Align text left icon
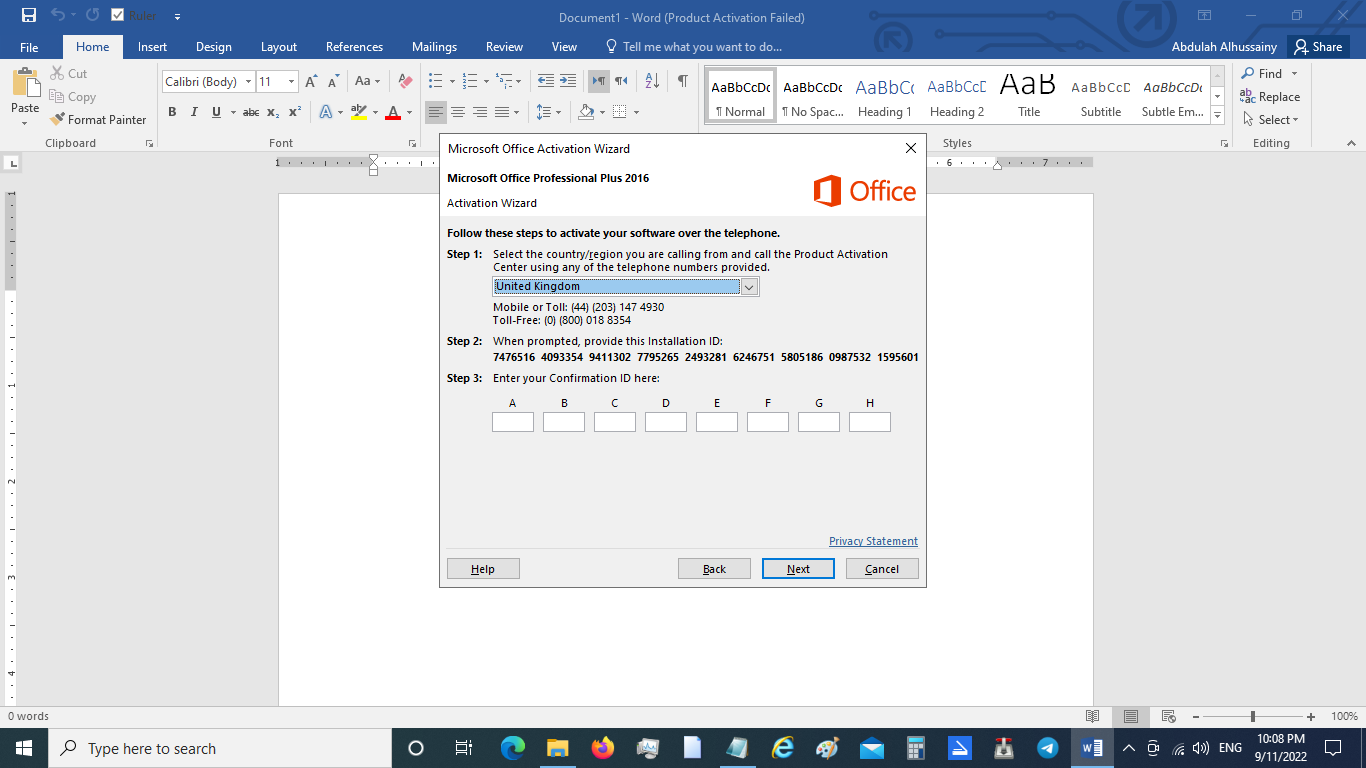This screenshot has height=768, width=1366. tap(436, 112)
